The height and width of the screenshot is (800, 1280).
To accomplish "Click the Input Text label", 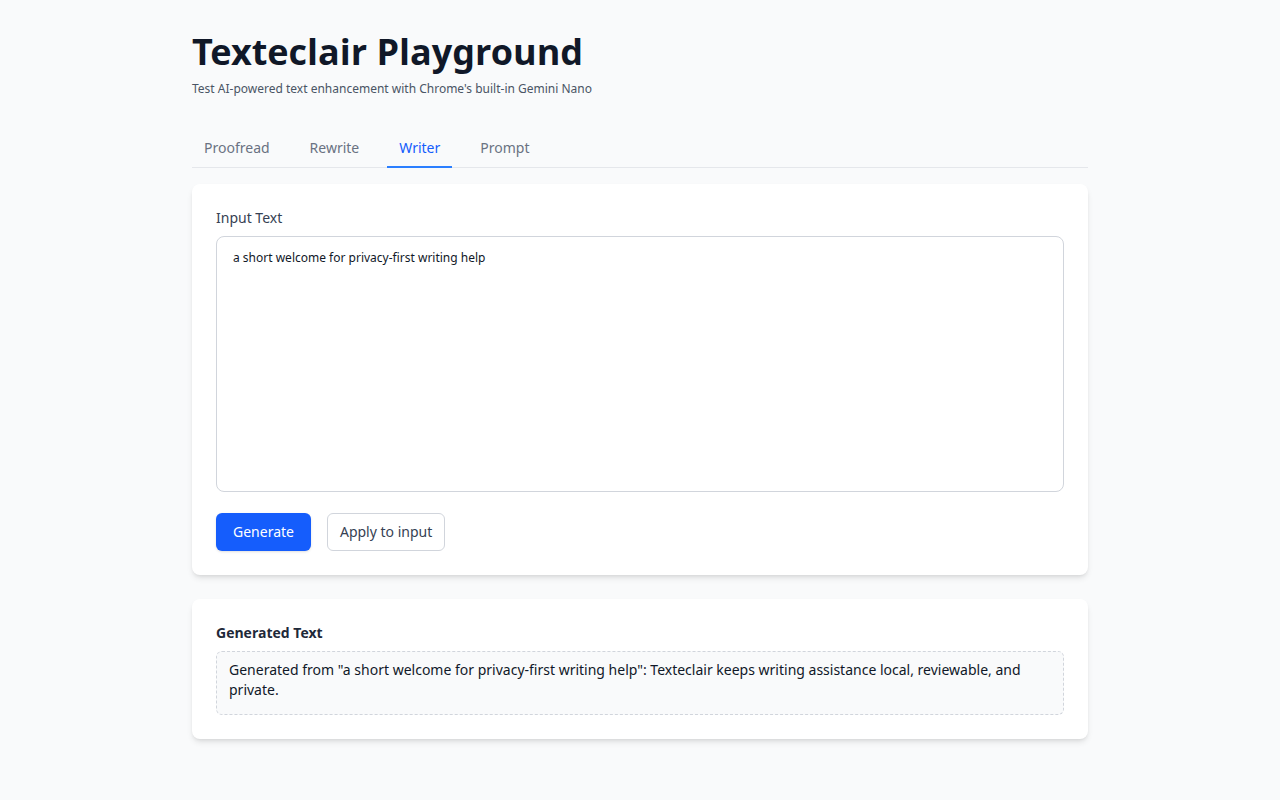I will click(x=249, y=218).
